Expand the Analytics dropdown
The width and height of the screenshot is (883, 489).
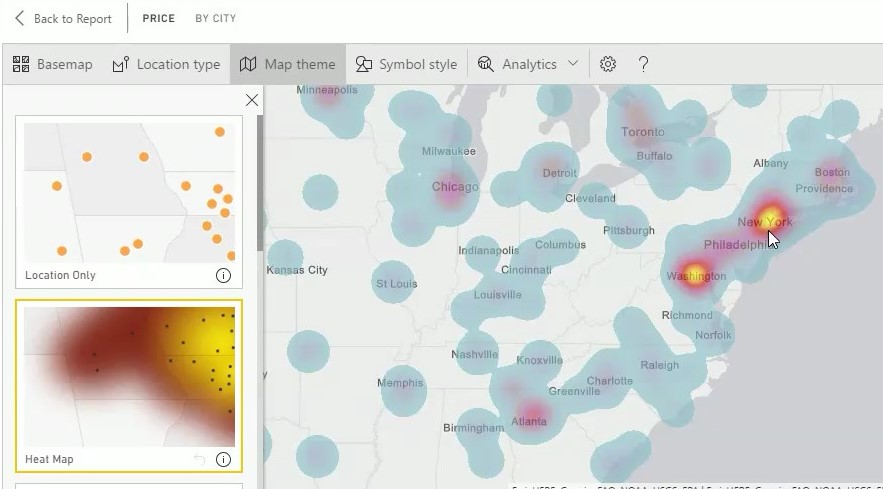(x=528, y=64)
